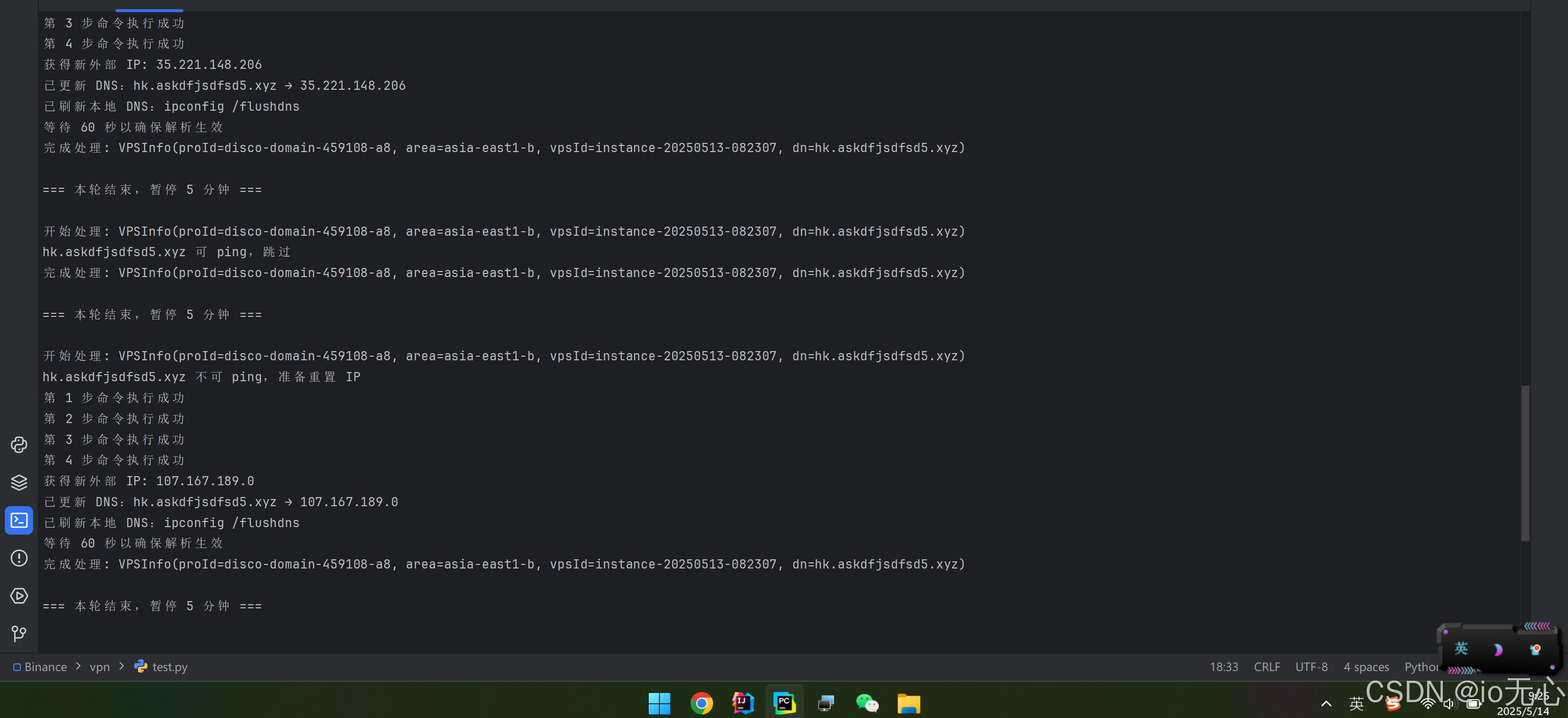Open the CRLF line separator dropdown
This screenshot has height=718, width=1568.
point(1267,667)
